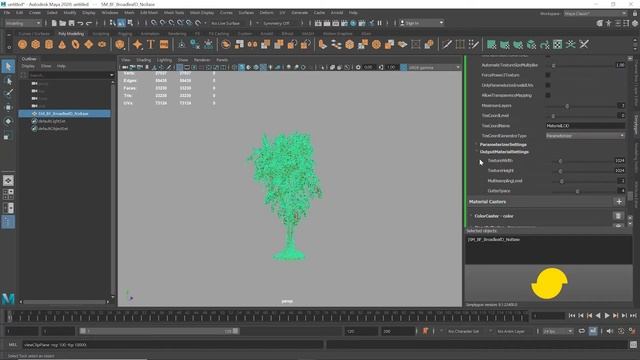
Task: Open viewport Lighting menu
Action: pyautogui.click(x=164, y=60)
